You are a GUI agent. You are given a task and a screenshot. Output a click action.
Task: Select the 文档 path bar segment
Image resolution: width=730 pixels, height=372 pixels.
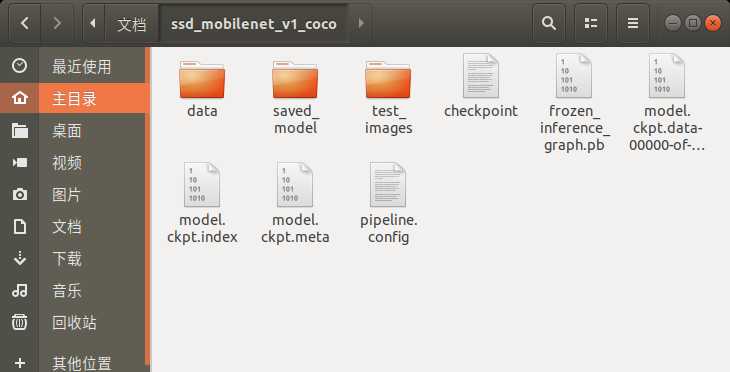tap(132, 24)
